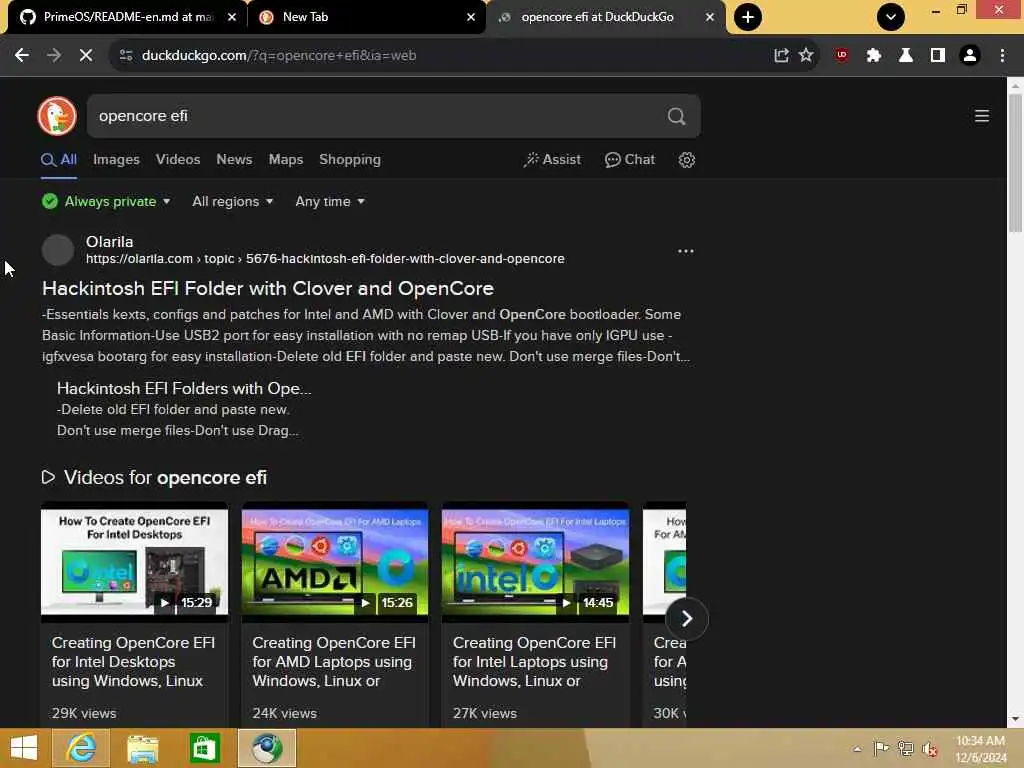Open File Explorer from taskbar

[x=143, y=748]
